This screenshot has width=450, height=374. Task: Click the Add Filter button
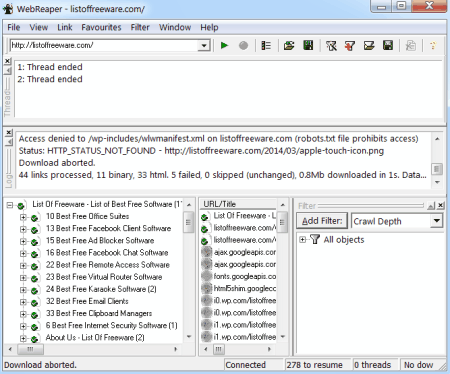(x=322, y=221)
